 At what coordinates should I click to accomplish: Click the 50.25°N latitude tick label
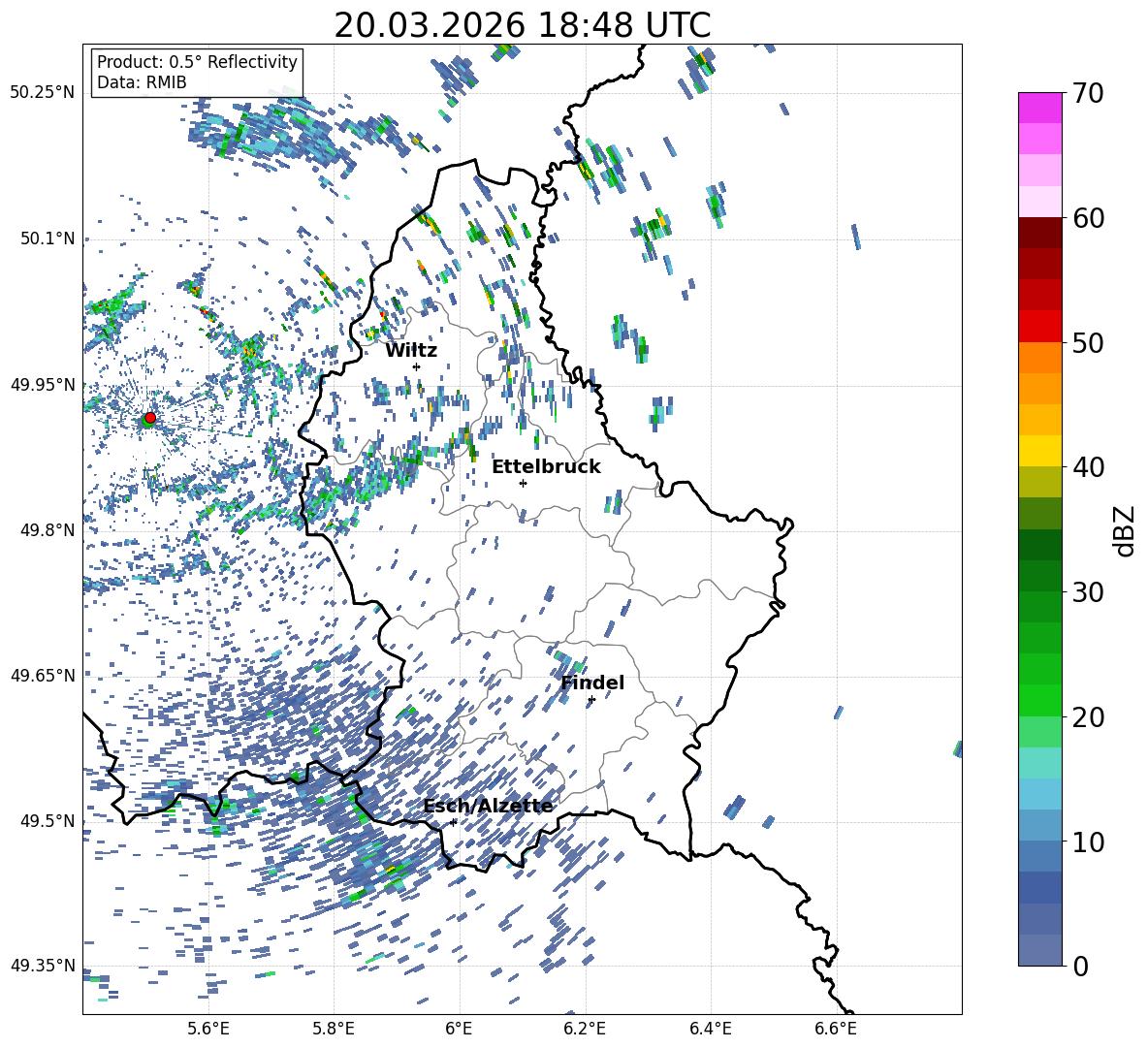42,92
